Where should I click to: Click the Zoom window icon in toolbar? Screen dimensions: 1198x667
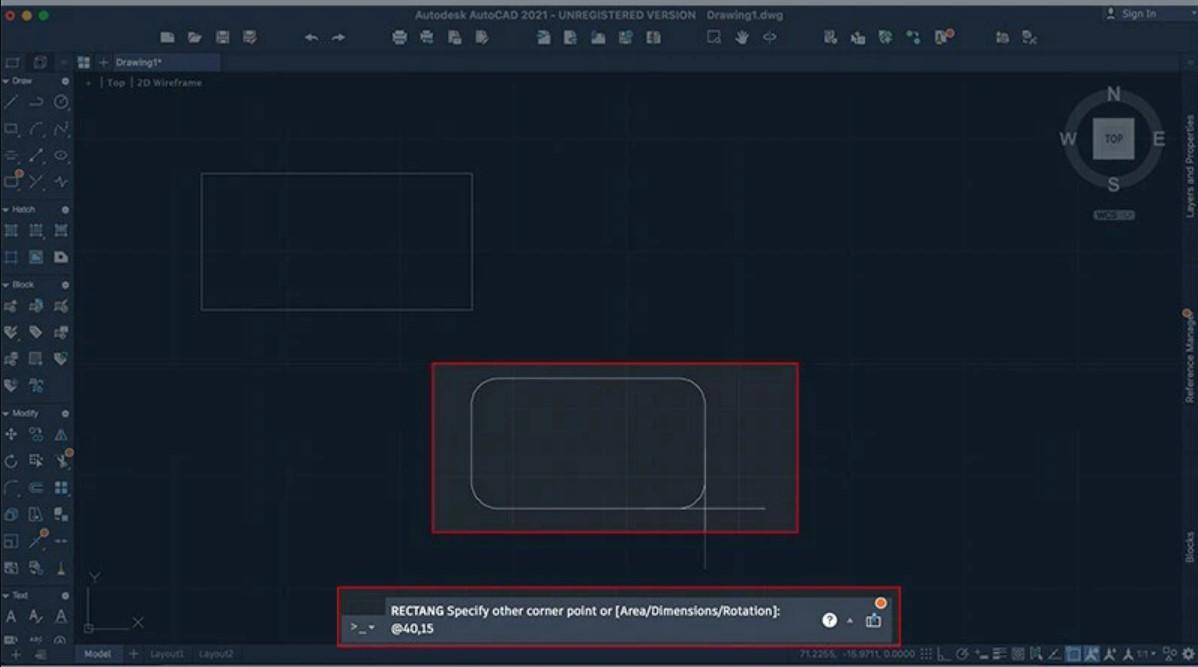click(x=714, y=37)
